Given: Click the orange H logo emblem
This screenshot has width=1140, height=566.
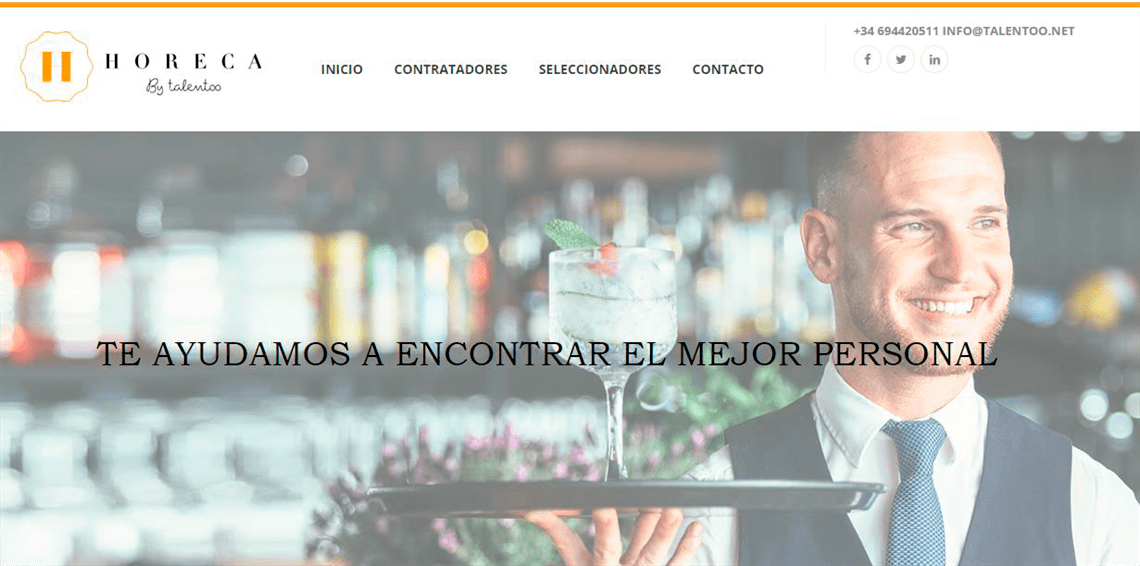Looking at the screenshot, I should click(57, 66).
